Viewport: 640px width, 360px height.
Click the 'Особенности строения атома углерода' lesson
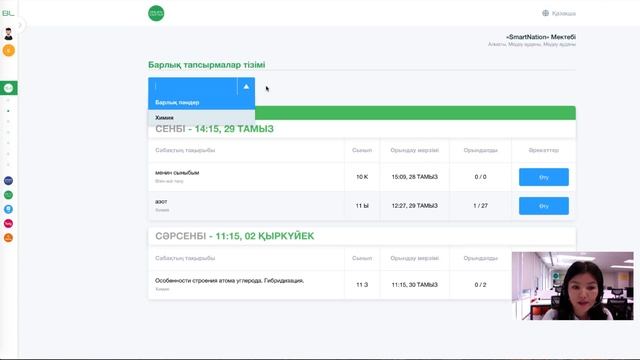[x=229, y=280]
